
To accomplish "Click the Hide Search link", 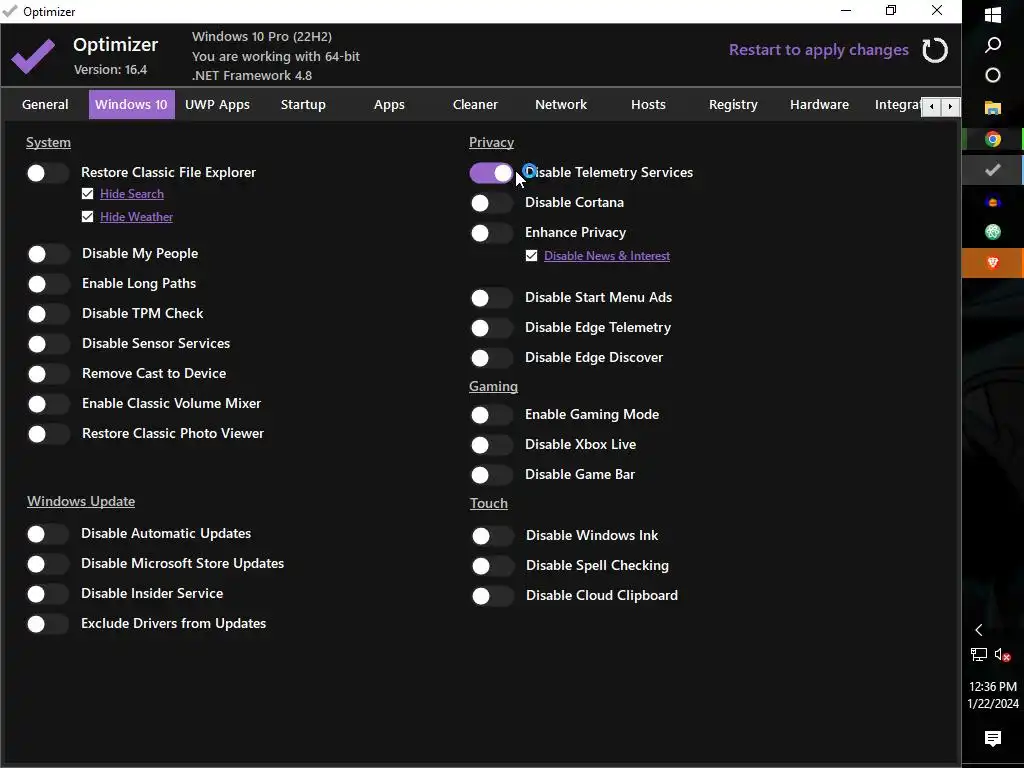I will click(x=132, y=194).
